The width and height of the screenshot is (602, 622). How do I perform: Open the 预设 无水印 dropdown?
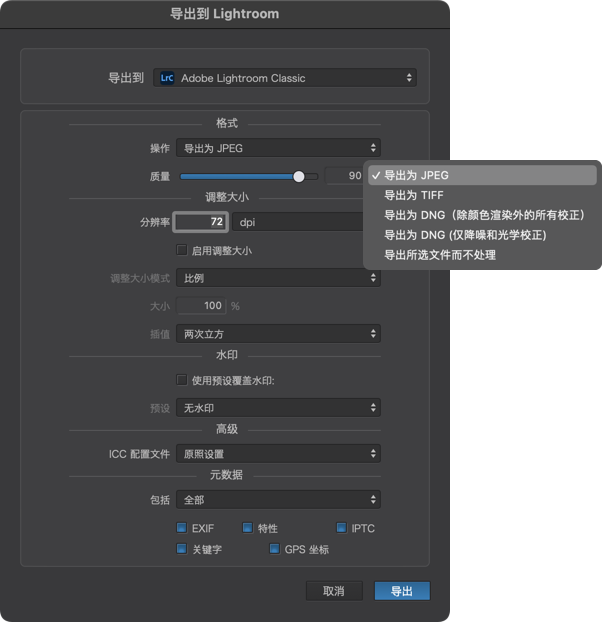point(278,407)
